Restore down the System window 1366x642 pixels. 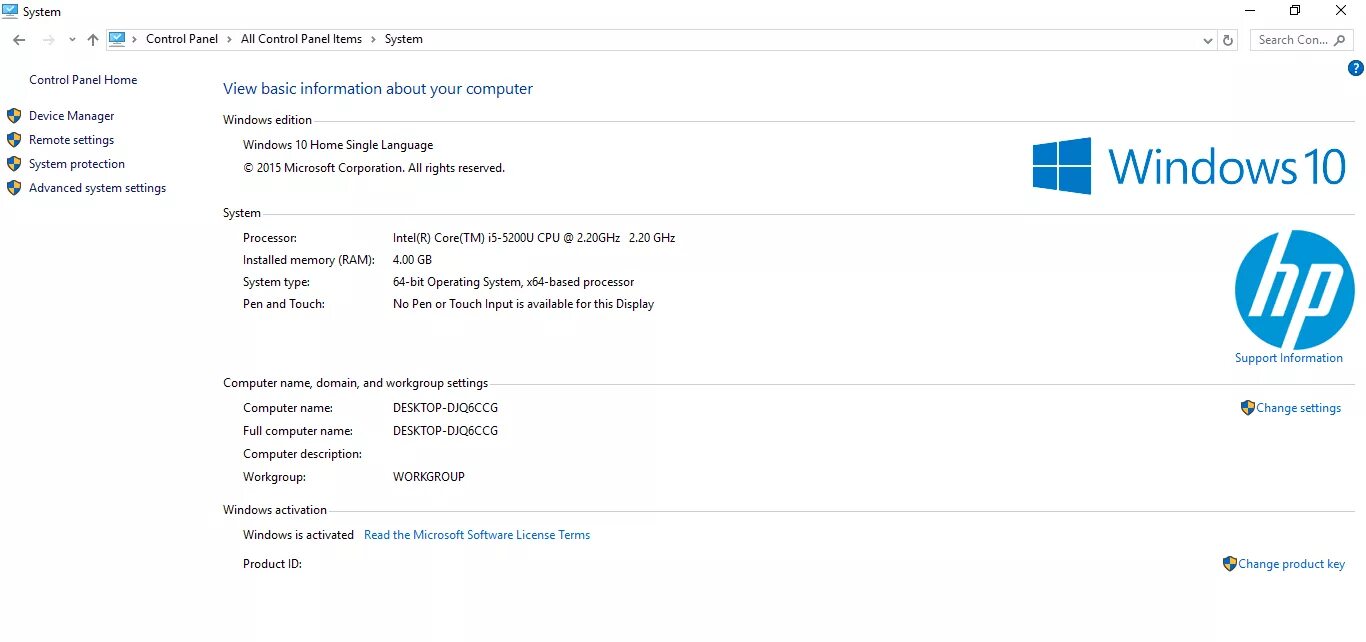[x=1295, y=11]
